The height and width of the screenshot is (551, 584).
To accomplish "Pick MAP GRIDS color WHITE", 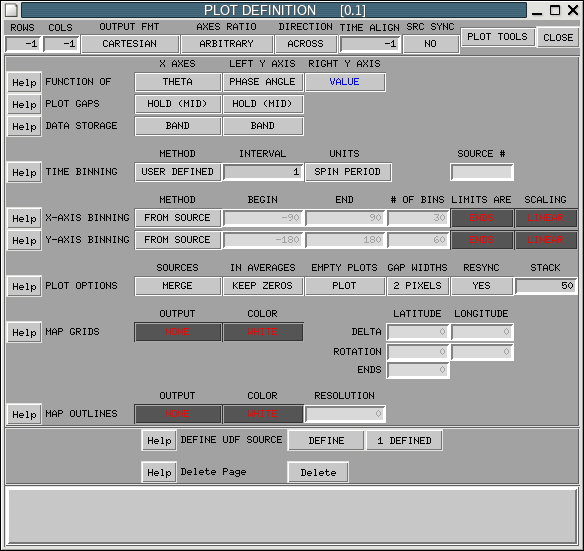I will [262, 332].
